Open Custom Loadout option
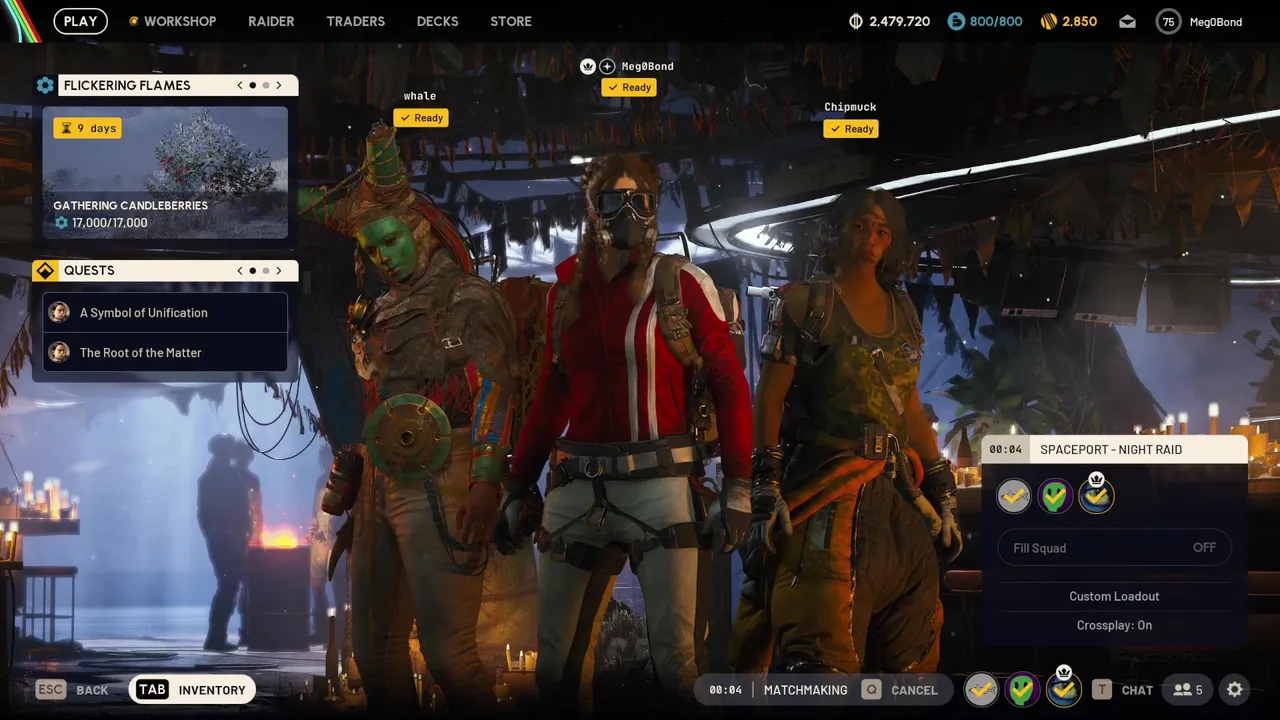Image resolution: width=1280 pixels, height=720 pixels. tap(1114, 596)
